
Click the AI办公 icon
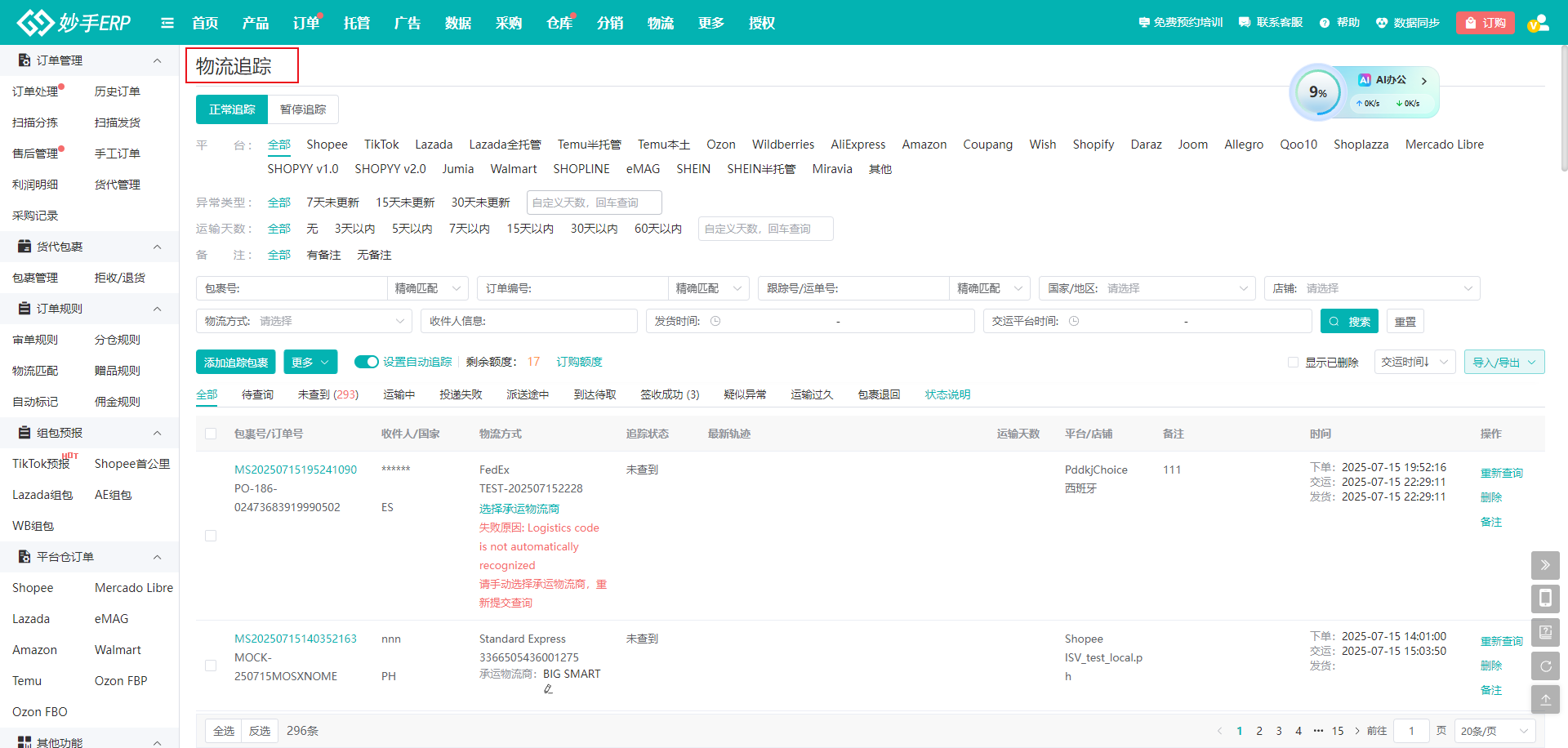(x=1365, y=80)
